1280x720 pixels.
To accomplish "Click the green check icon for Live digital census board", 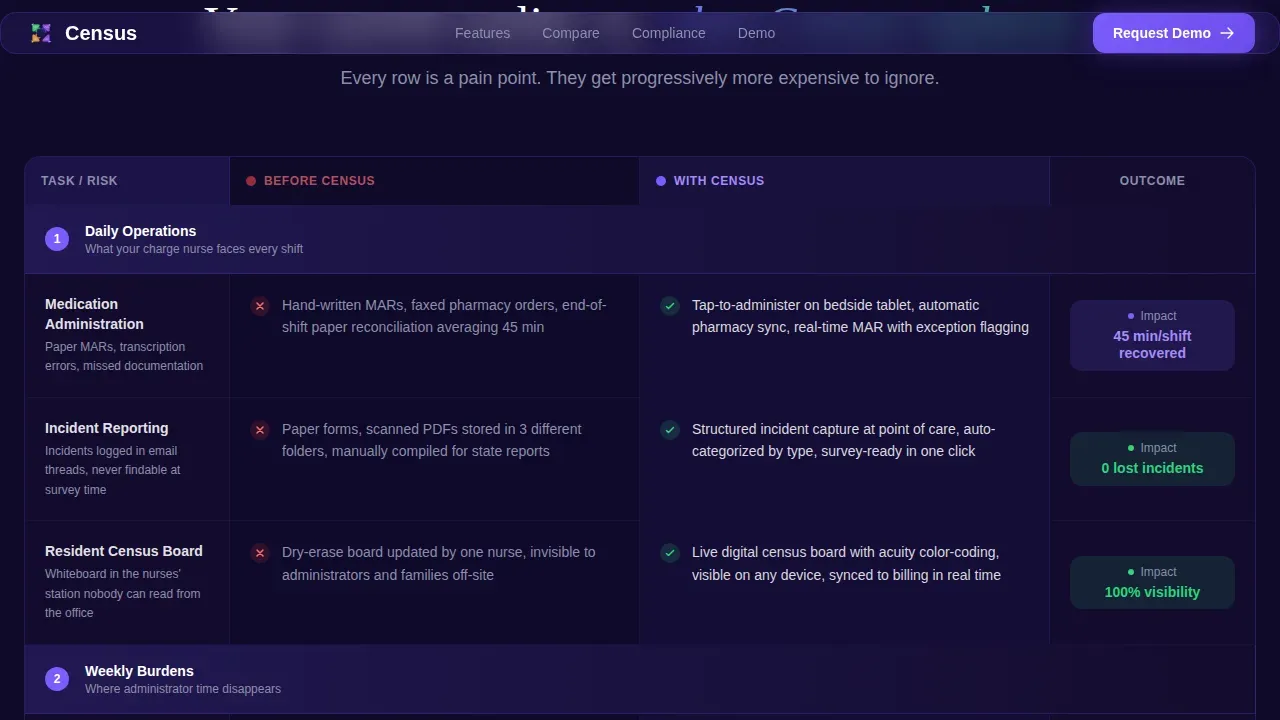I will pos(670,553).
